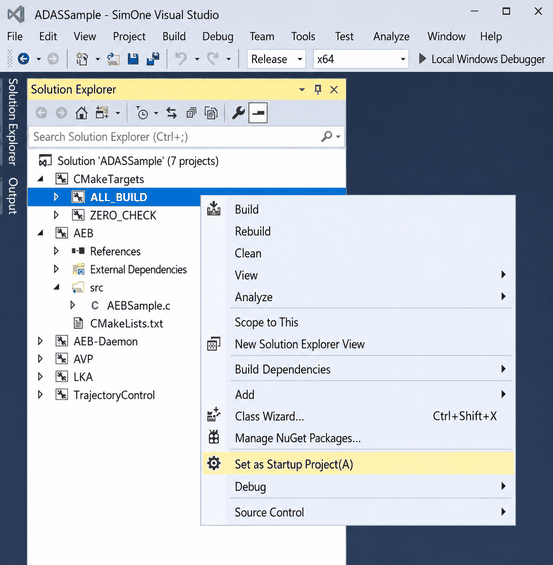Expand the TrajectoryControl project
Screen dimensions: 553x565
[40, 395]
